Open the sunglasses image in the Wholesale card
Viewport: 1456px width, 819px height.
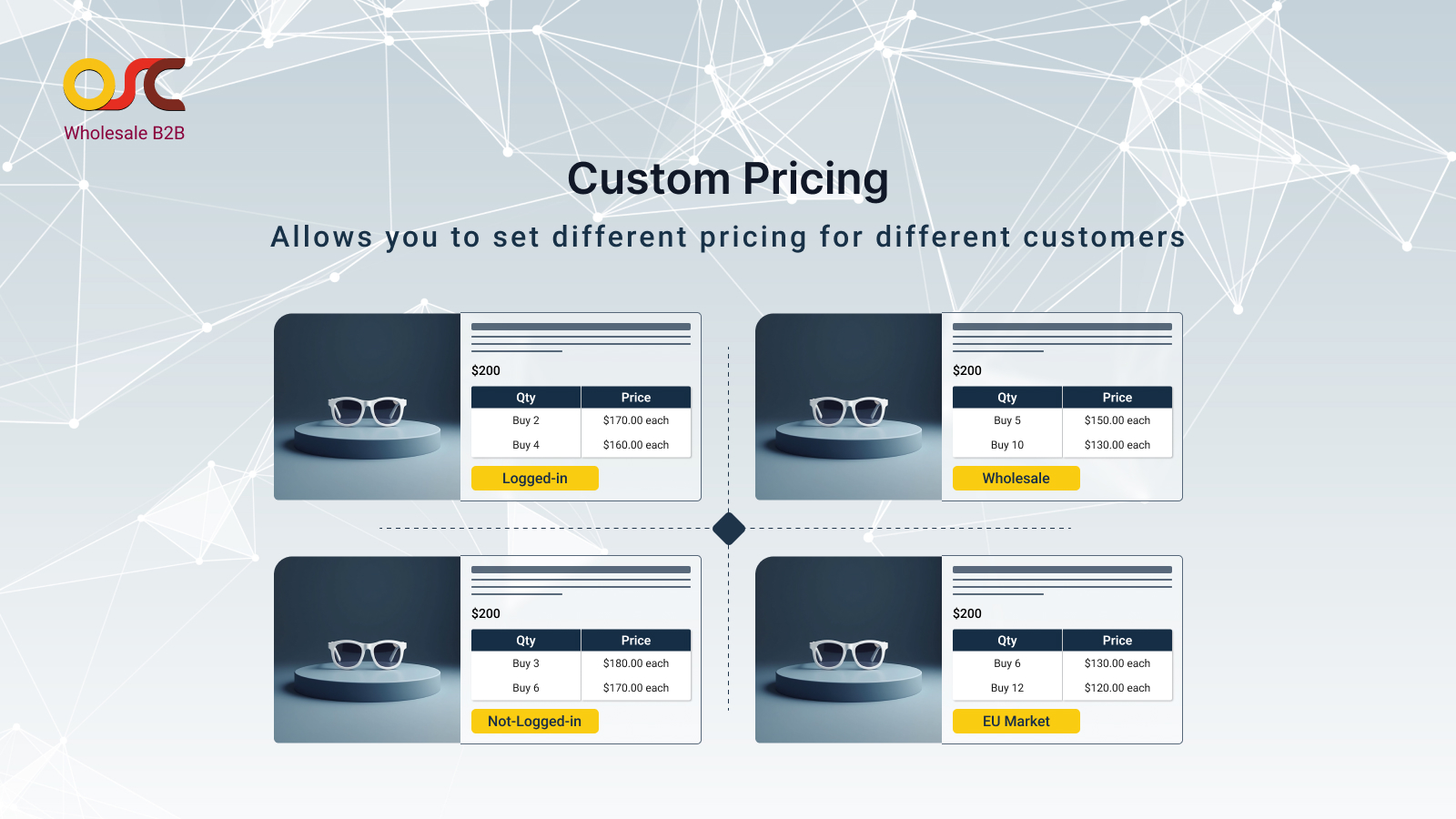(x=848, y=408)
